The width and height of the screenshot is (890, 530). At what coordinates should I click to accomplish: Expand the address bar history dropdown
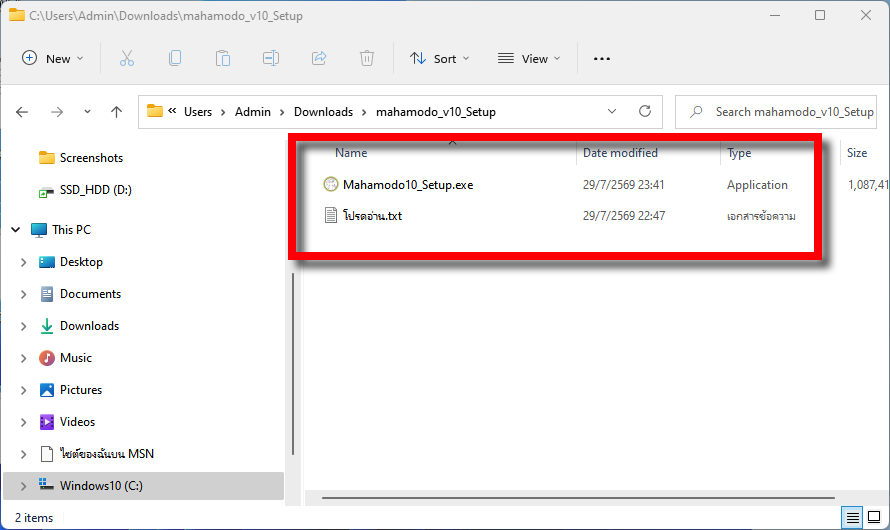point(612,112)
